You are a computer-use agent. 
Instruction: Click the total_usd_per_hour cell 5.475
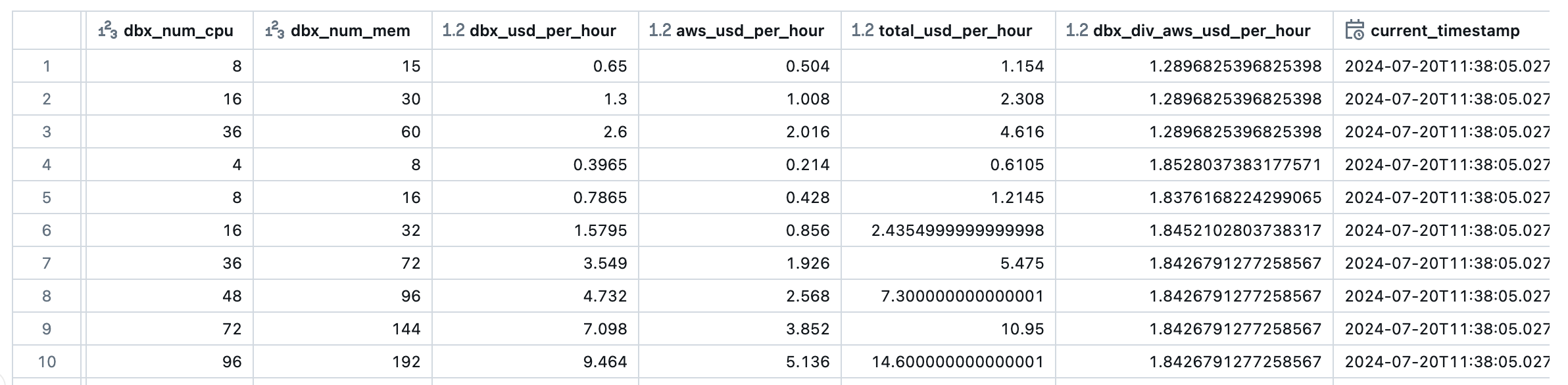948,263
